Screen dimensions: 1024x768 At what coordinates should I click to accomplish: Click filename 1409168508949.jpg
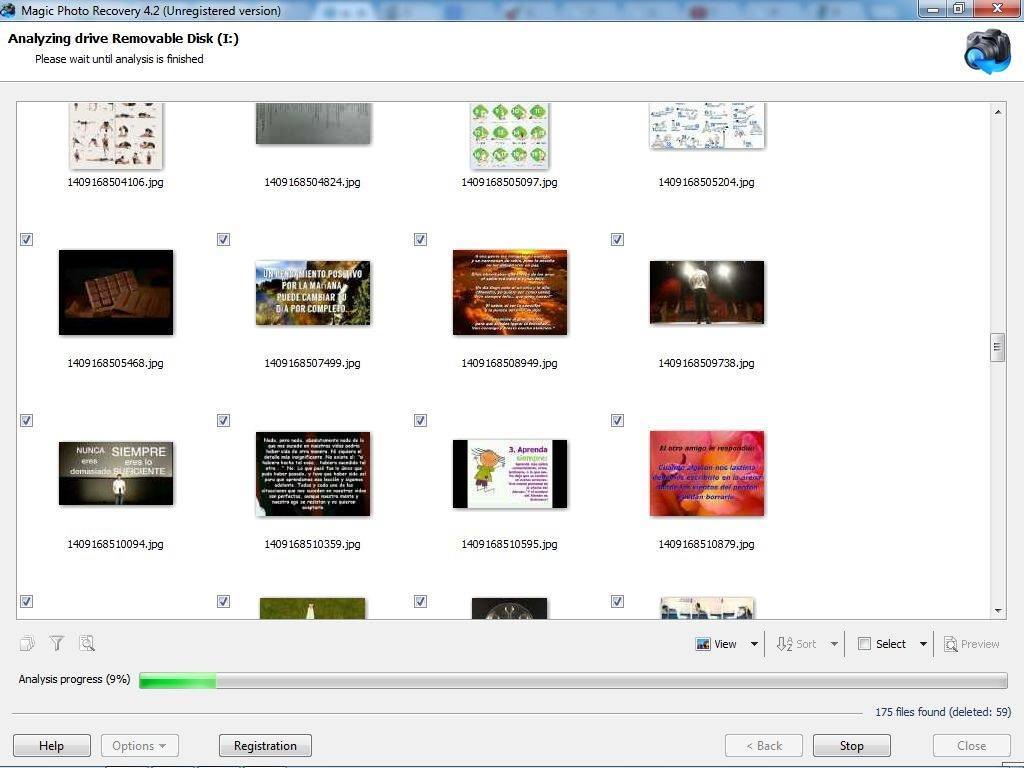pos(509,363)
